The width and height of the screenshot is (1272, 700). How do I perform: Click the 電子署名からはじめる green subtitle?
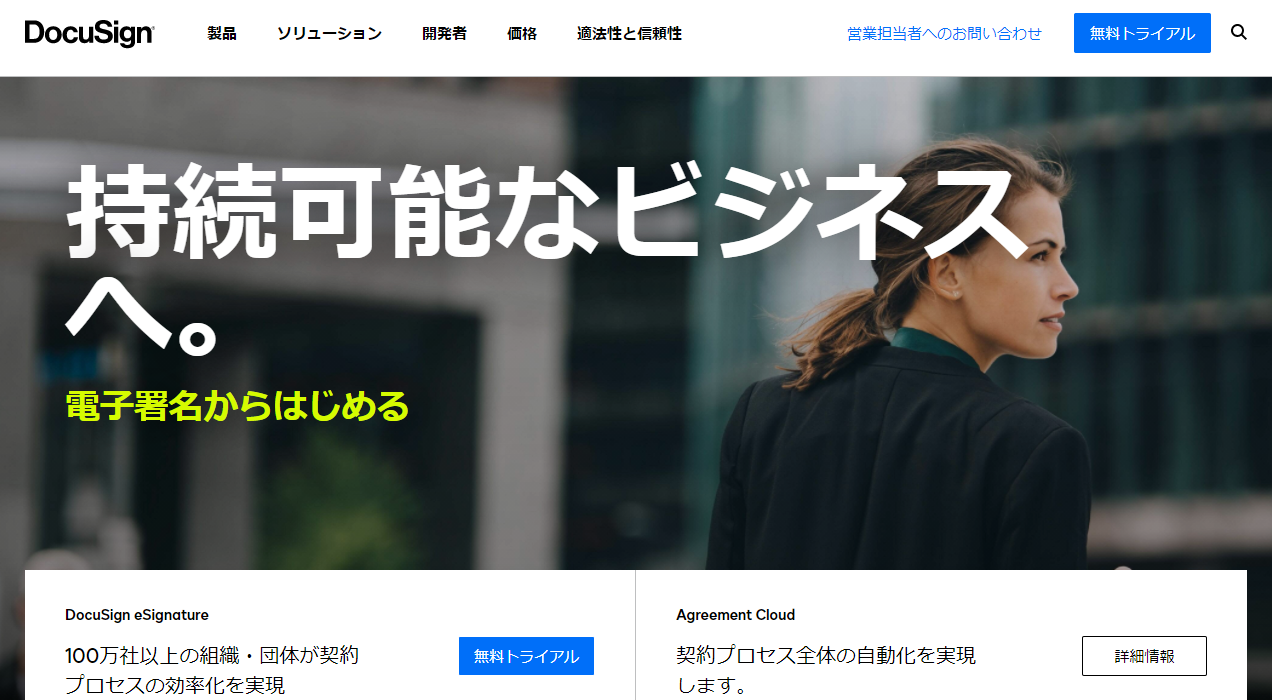(237, 406)
